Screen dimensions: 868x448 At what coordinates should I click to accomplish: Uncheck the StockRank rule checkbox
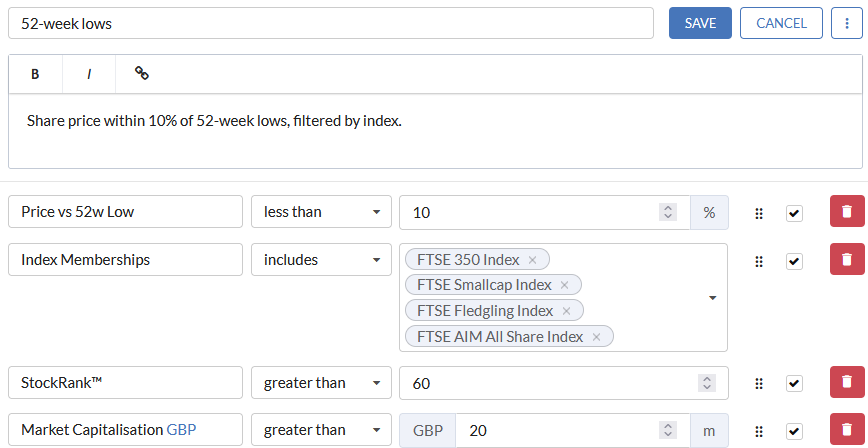(794, 383)
